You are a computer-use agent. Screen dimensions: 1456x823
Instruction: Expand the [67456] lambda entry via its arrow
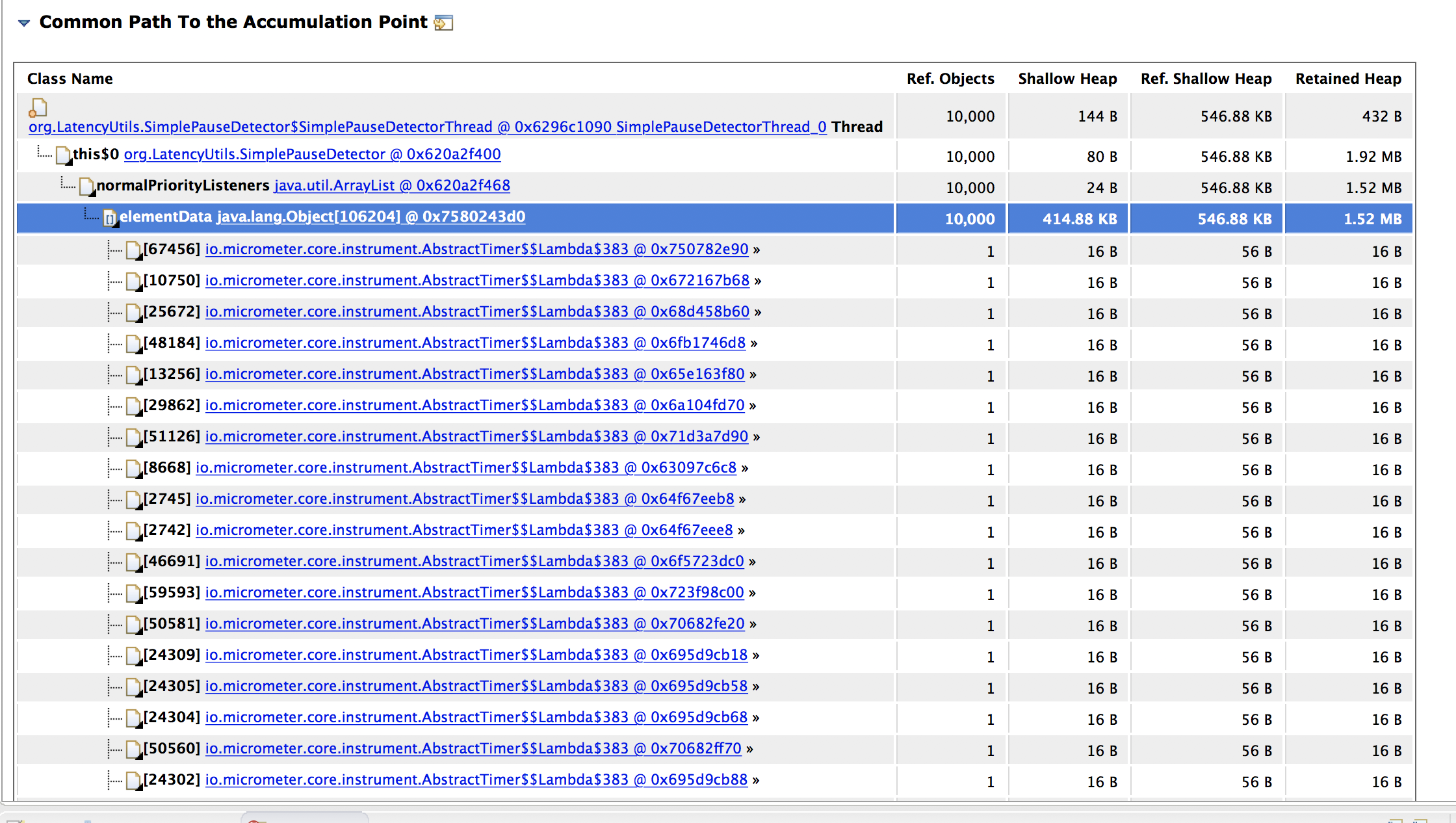756,250
